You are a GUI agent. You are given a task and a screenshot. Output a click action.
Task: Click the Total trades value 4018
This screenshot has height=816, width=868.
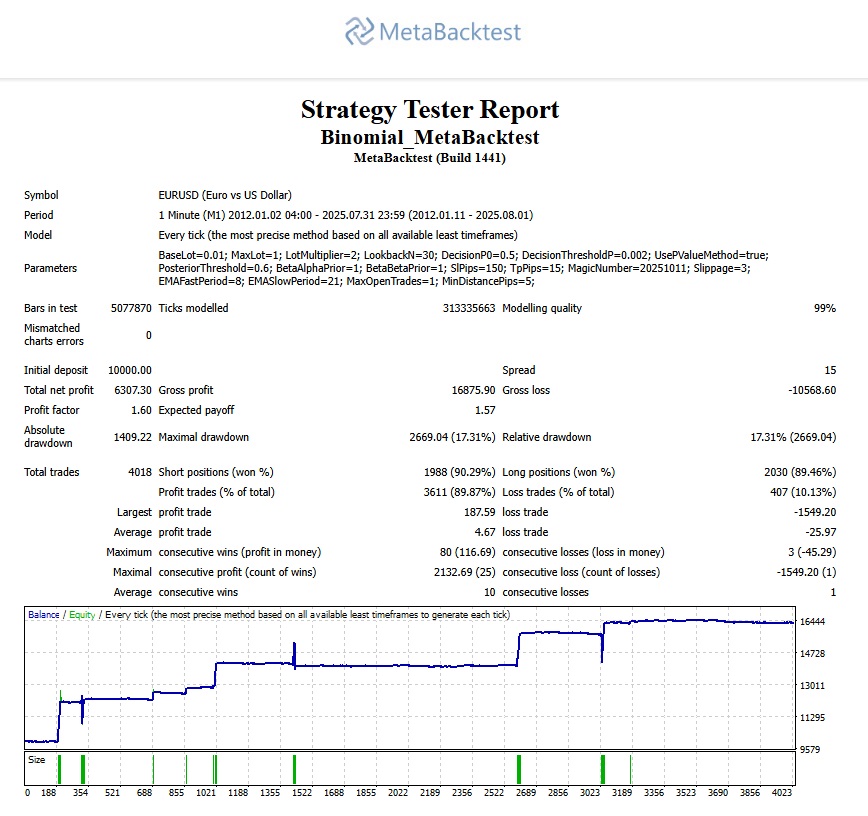pyautogui.click(x=137, y=472)
